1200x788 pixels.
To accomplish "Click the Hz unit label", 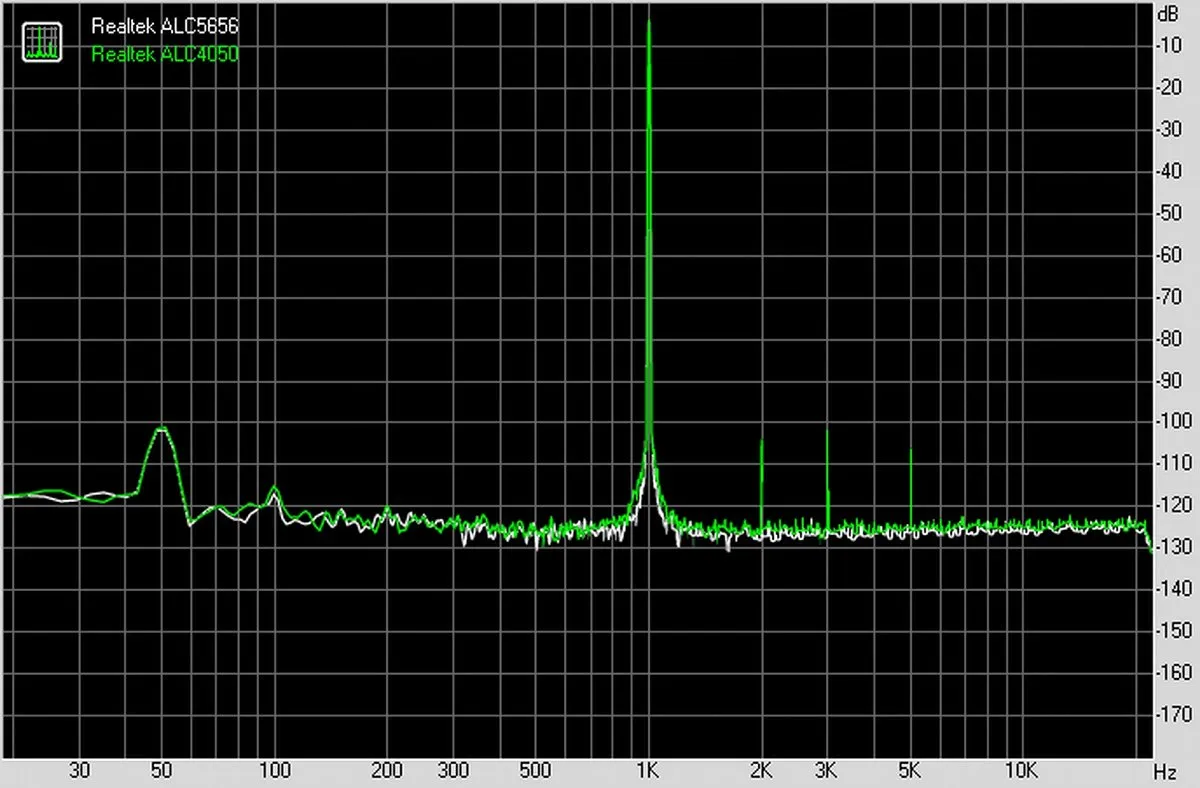I will pos(1165,773).
